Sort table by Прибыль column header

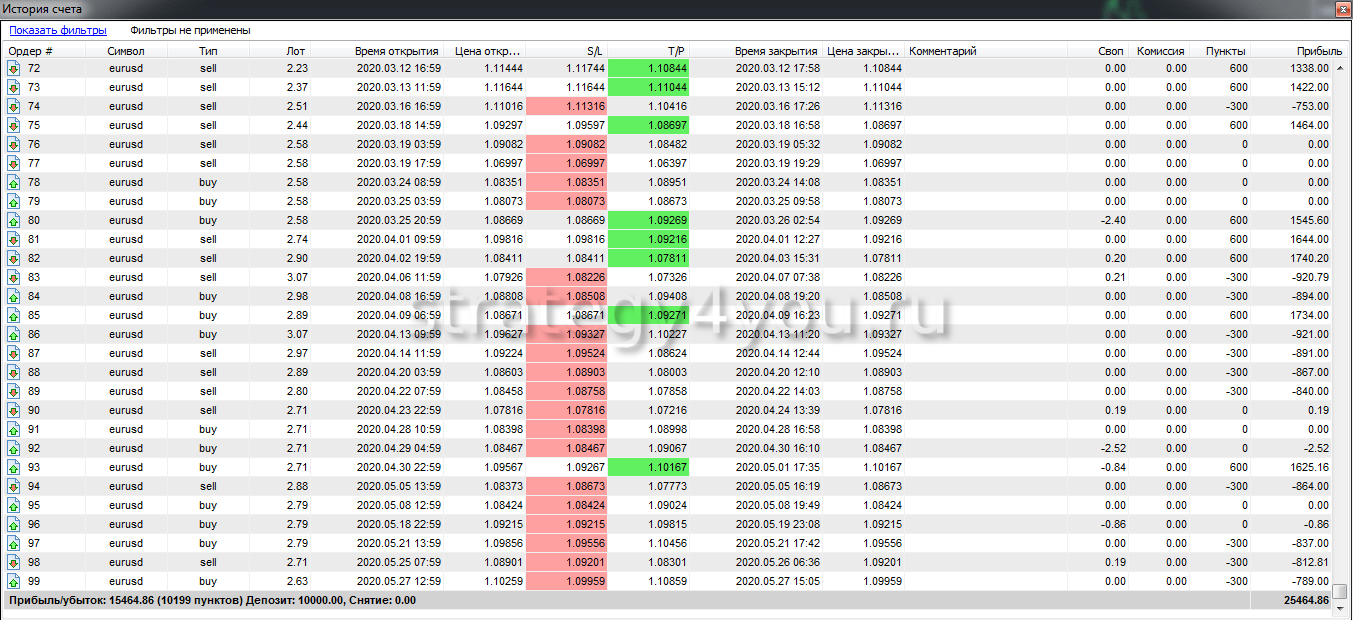click(x=1319, y=51)
